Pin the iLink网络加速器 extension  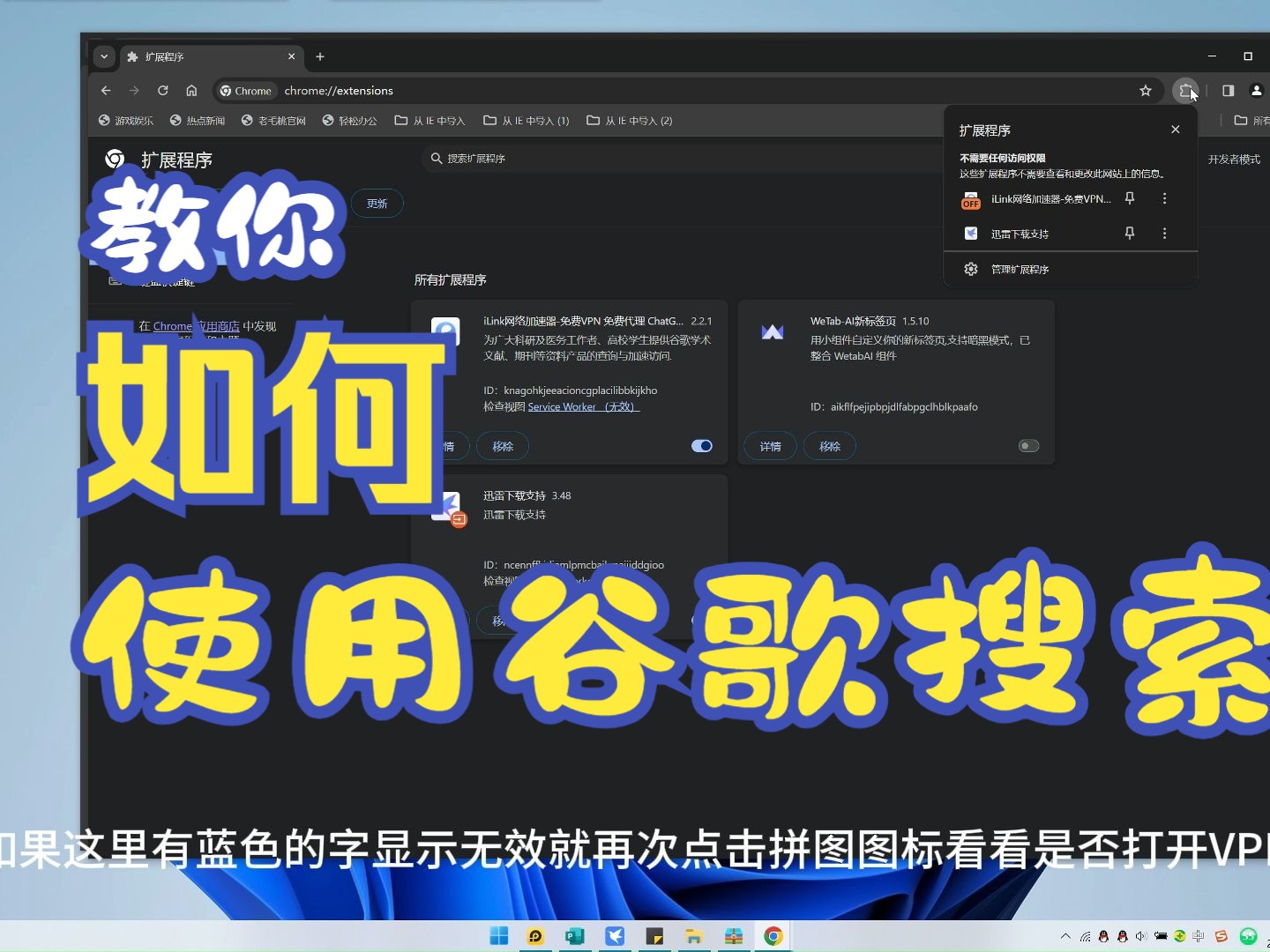(1130, 198)
